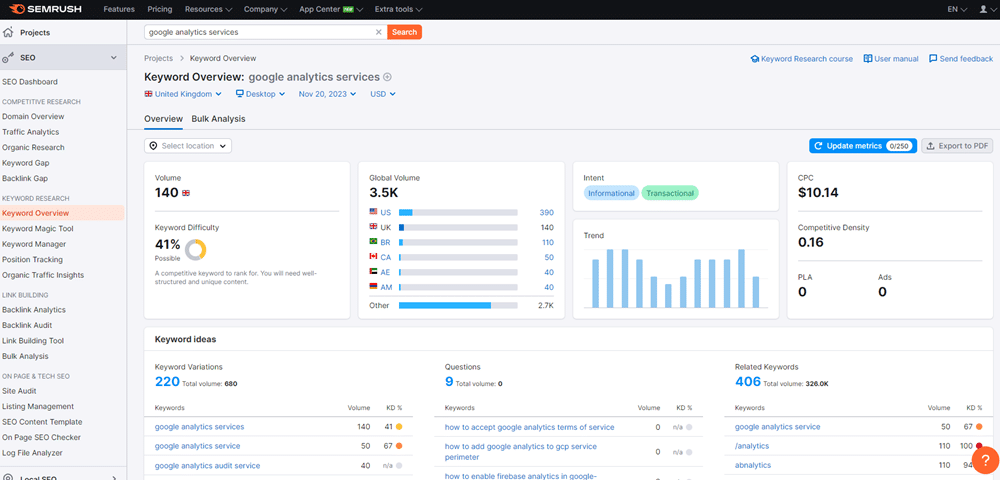Viewport: 1000px width, 480px height.
Task: Open how to accept google analytics terms link
Action: (x=529, y=427)
